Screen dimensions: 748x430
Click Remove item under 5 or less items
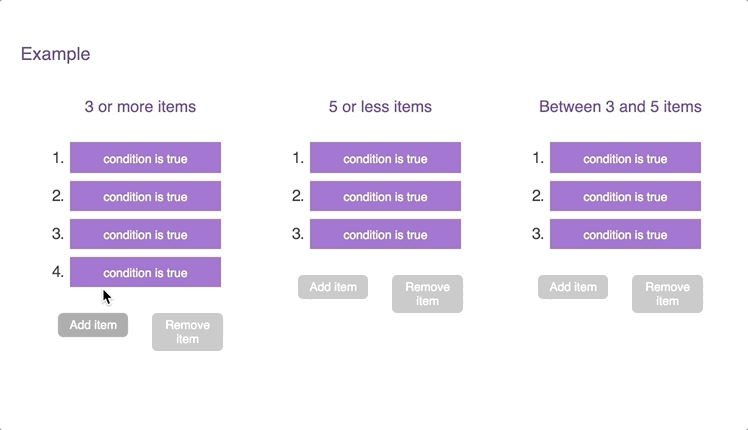point(427,294)
